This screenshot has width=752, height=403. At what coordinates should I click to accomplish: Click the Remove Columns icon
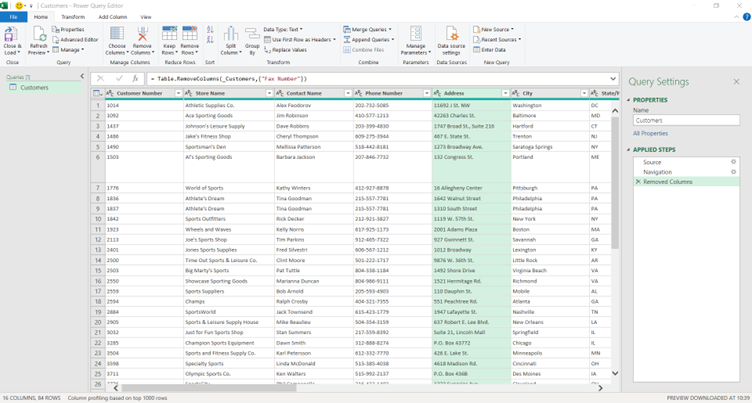point(142,34)
